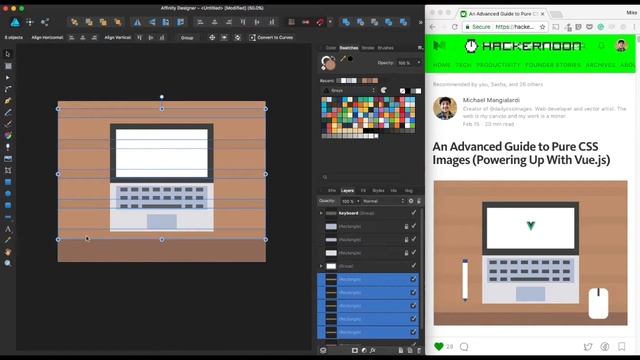Open the Swatches opacity dropdown arrow
Screen dimensions: 640x360
tap(419, 63)
